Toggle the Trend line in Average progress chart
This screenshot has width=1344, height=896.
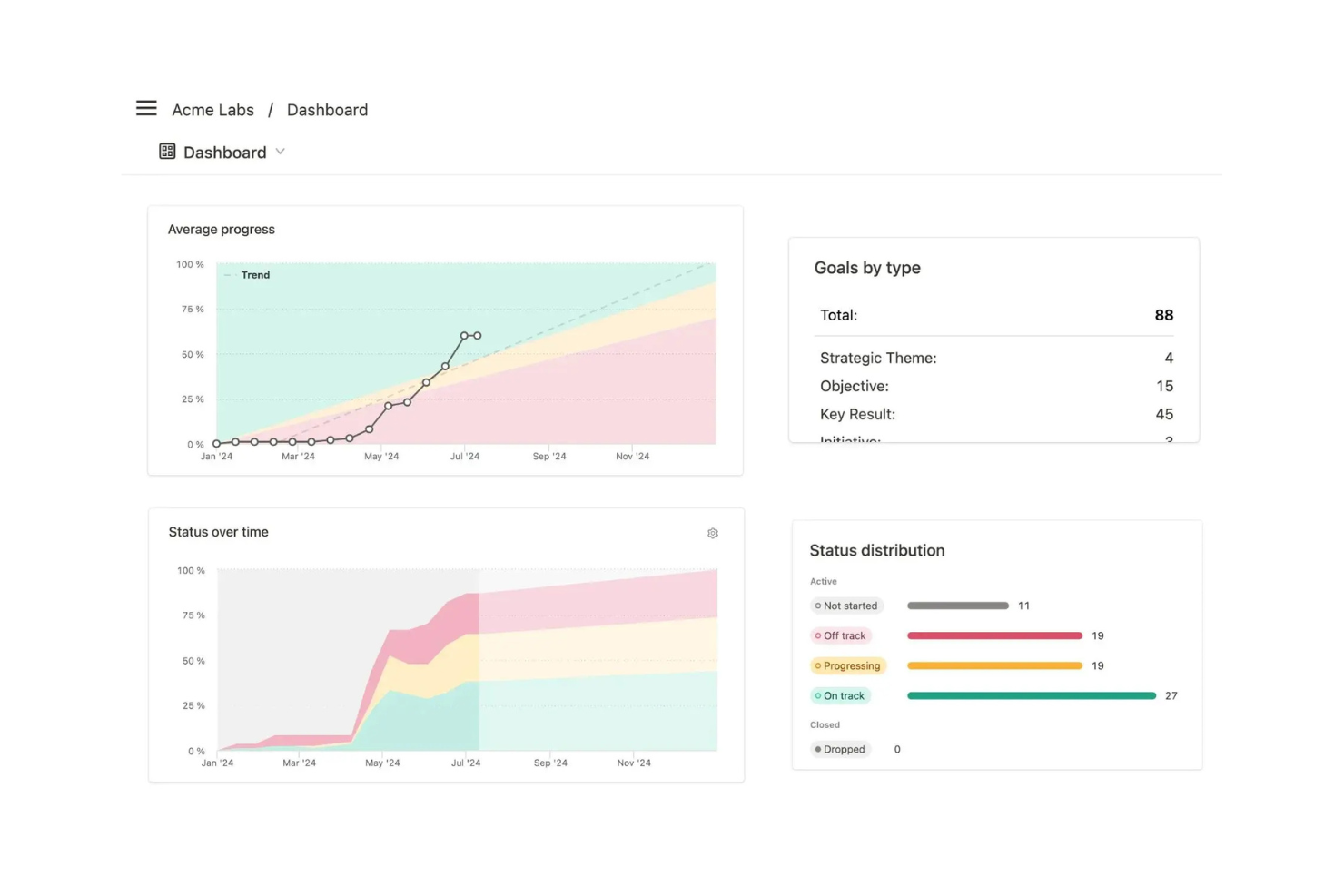pyautogui.click(x=247, y=274)
